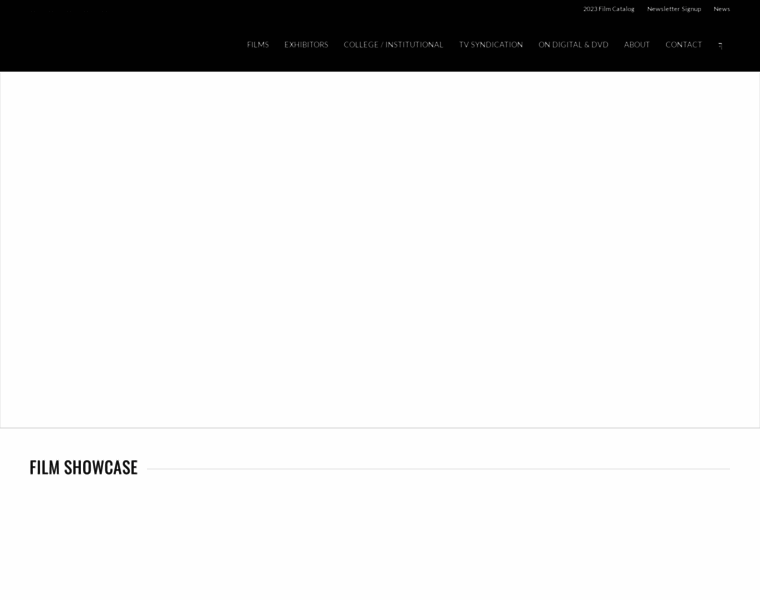Image resolution: width=760 pixels, height=600 pixels.
Task: Go to the EXHIBITORS page
Action: pos(306,45)
